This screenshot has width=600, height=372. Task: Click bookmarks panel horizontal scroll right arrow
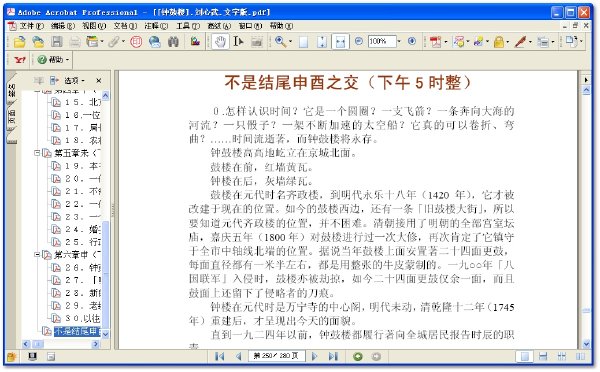96,344
